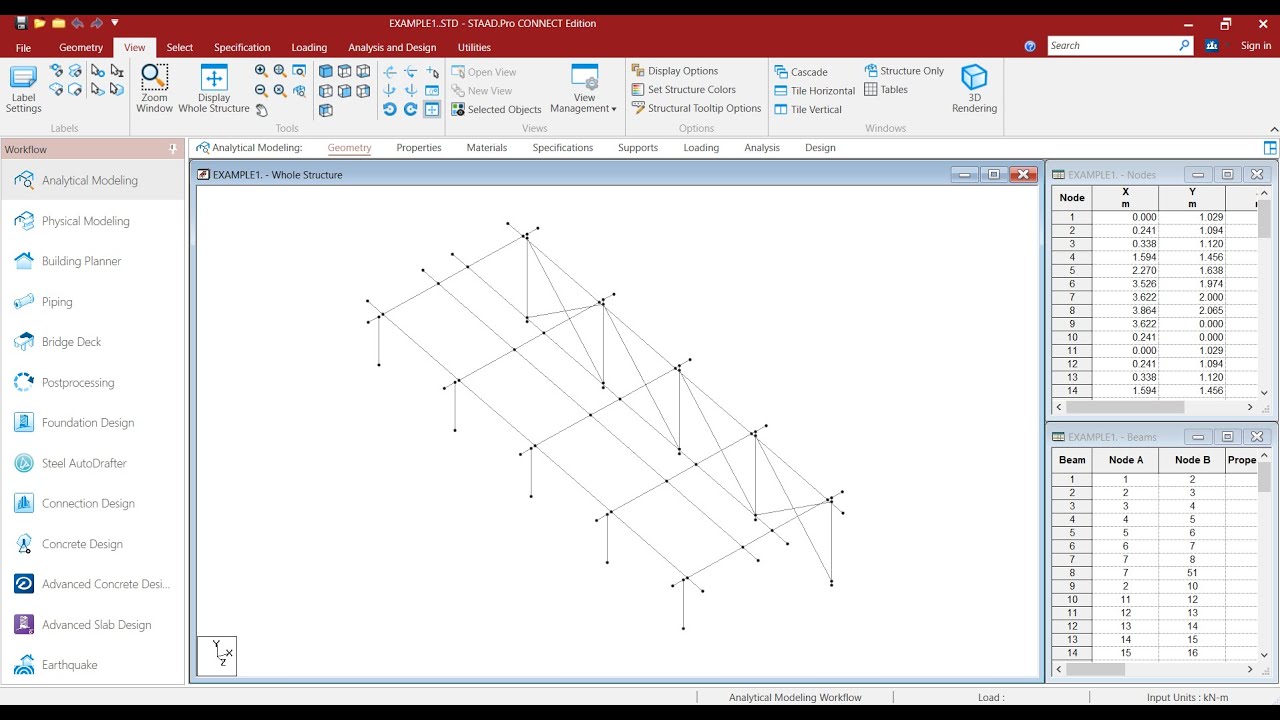Click the axis orientation icon in the view
The width and height of the screenshot is (1280, 720).
point(217,656)
